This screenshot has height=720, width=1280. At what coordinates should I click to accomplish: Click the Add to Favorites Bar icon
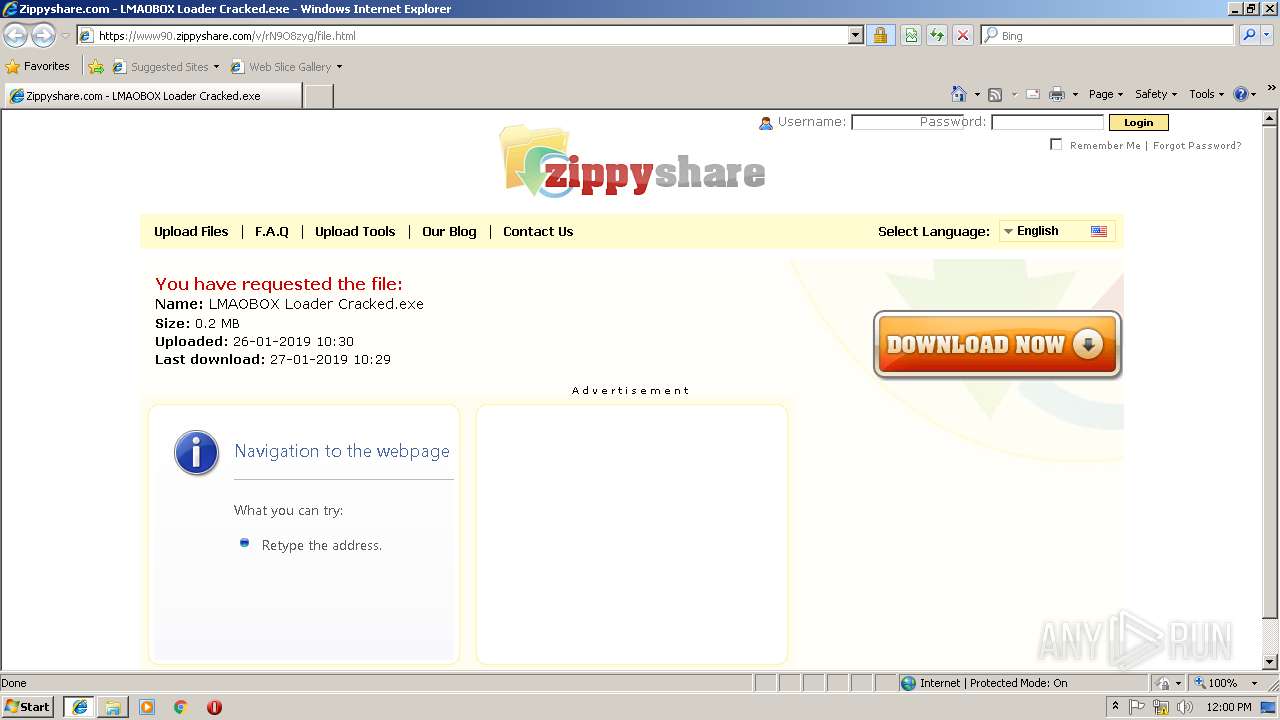[96, 67]
